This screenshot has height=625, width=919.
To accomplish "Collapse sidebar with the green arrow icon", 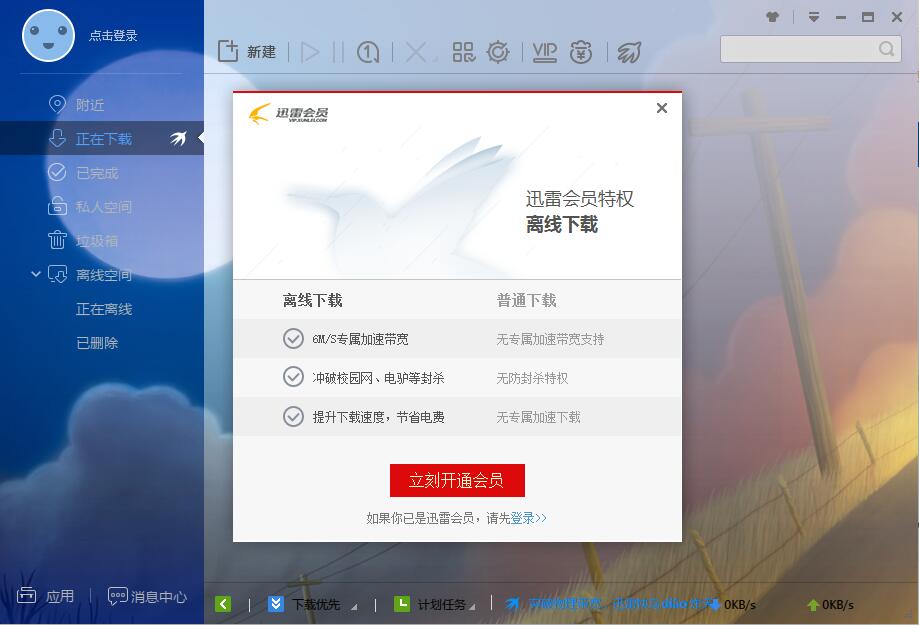I will point(223,604).
